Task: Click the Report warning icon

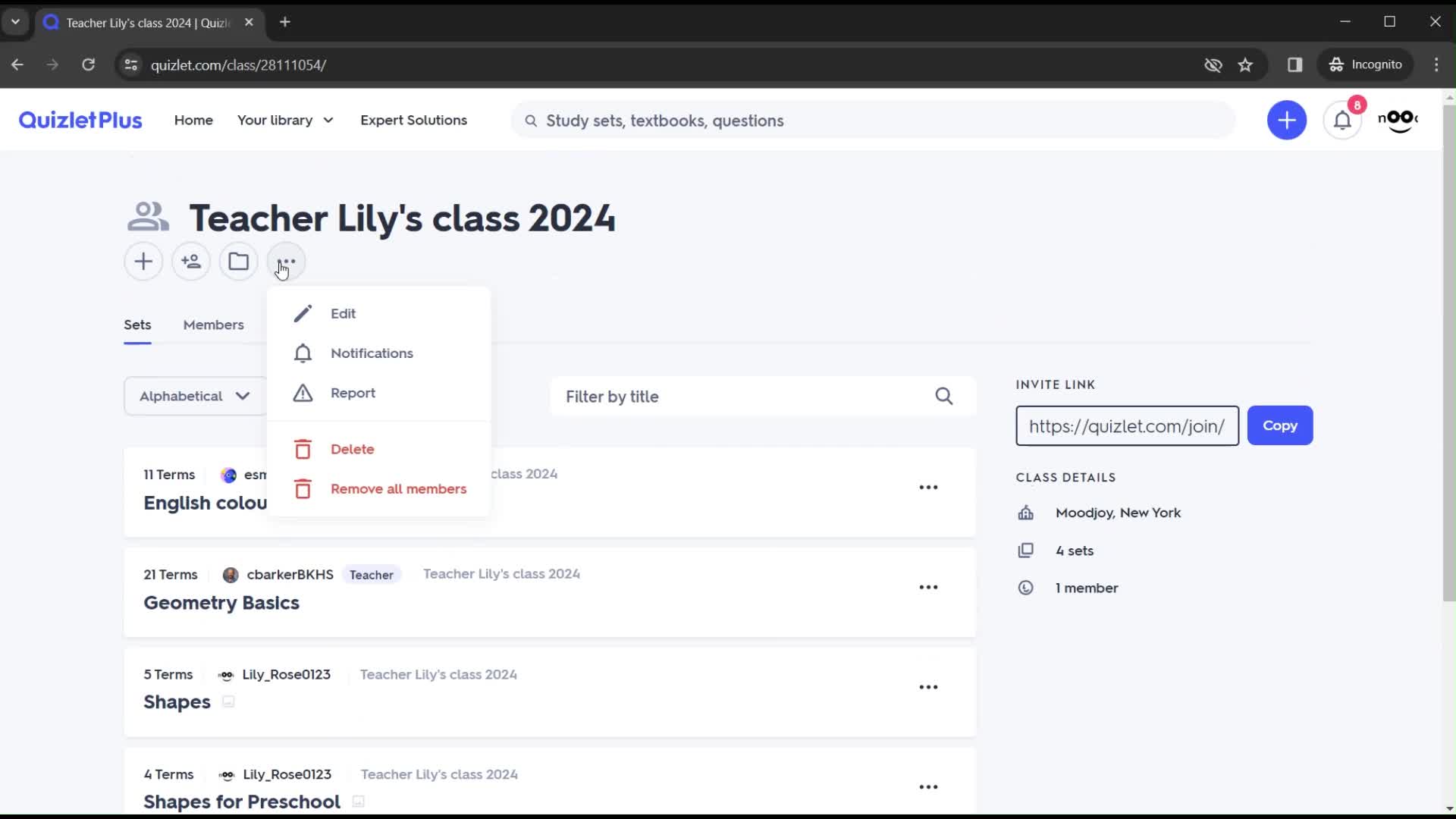Action: [303, 393]
